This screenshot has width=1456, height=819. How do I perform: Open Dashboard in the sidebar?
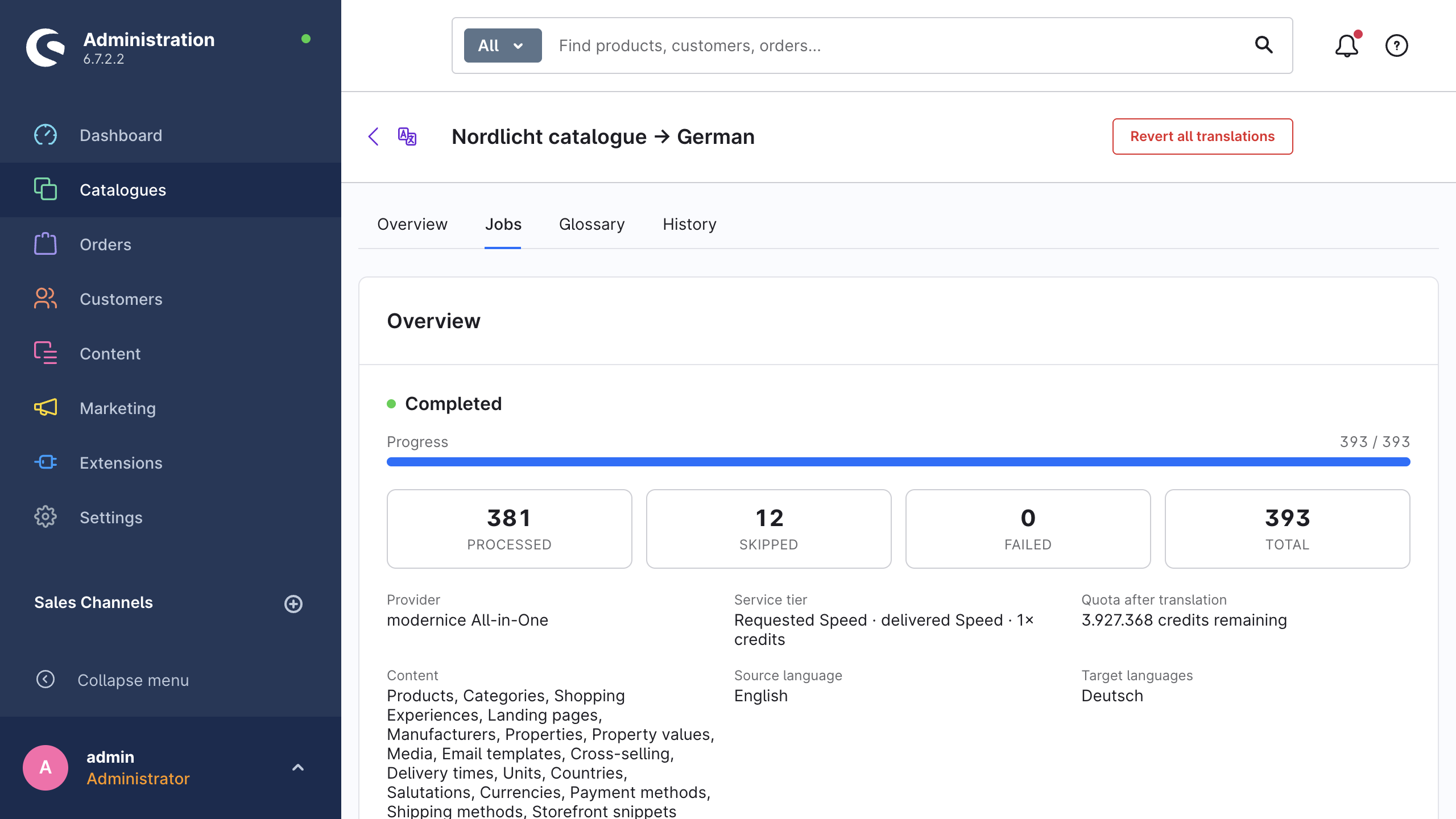pos(171,135)
